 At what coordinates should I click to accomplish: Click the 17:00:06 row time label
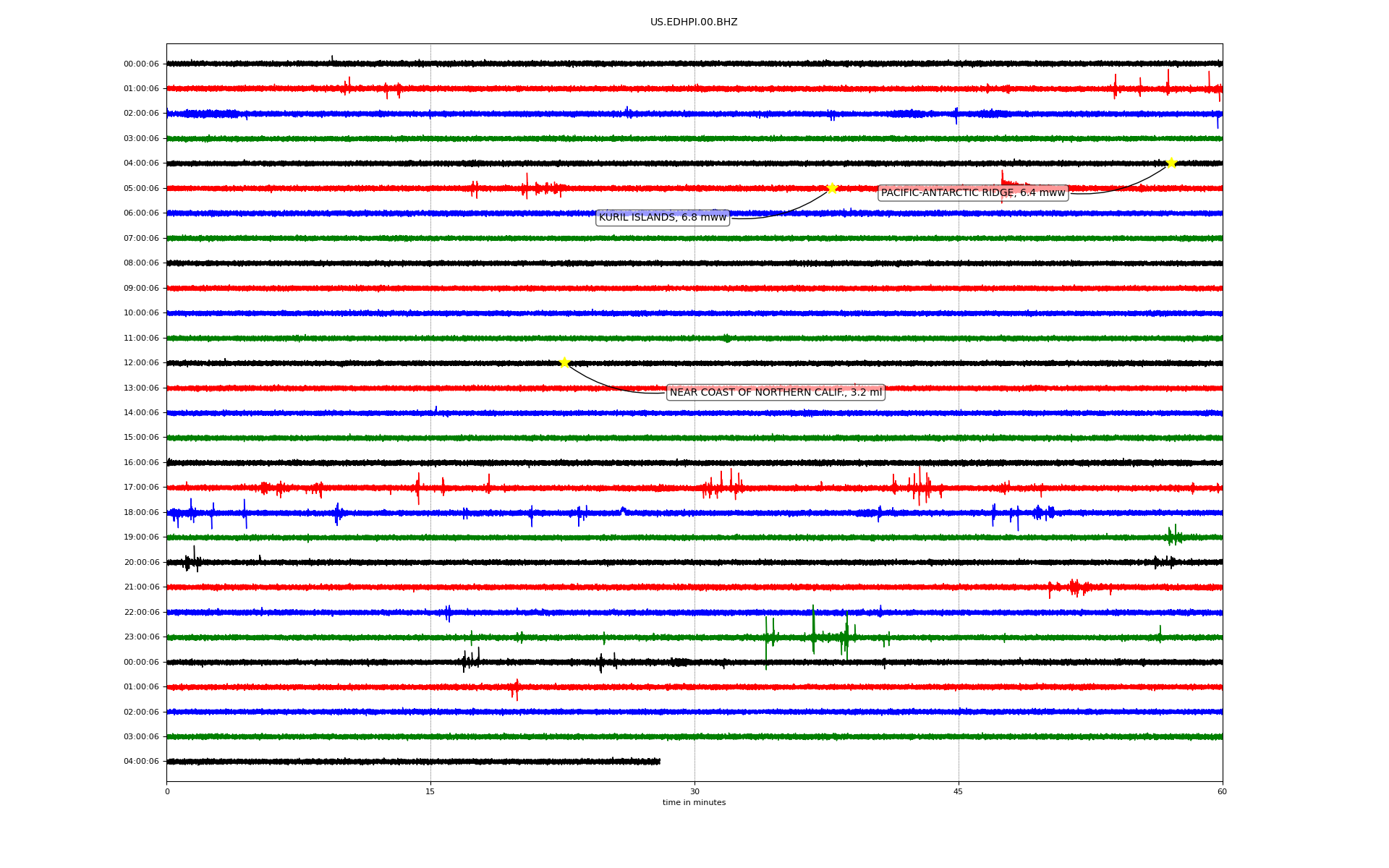(141, 487)
